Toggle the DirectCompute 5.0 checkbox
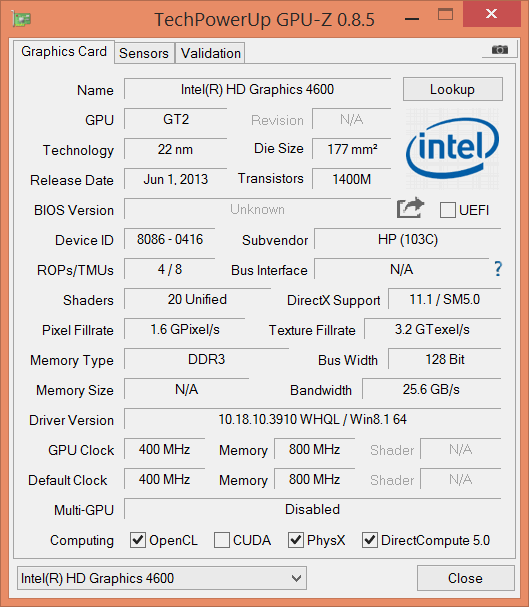The image size is (529, 607). 370,540
